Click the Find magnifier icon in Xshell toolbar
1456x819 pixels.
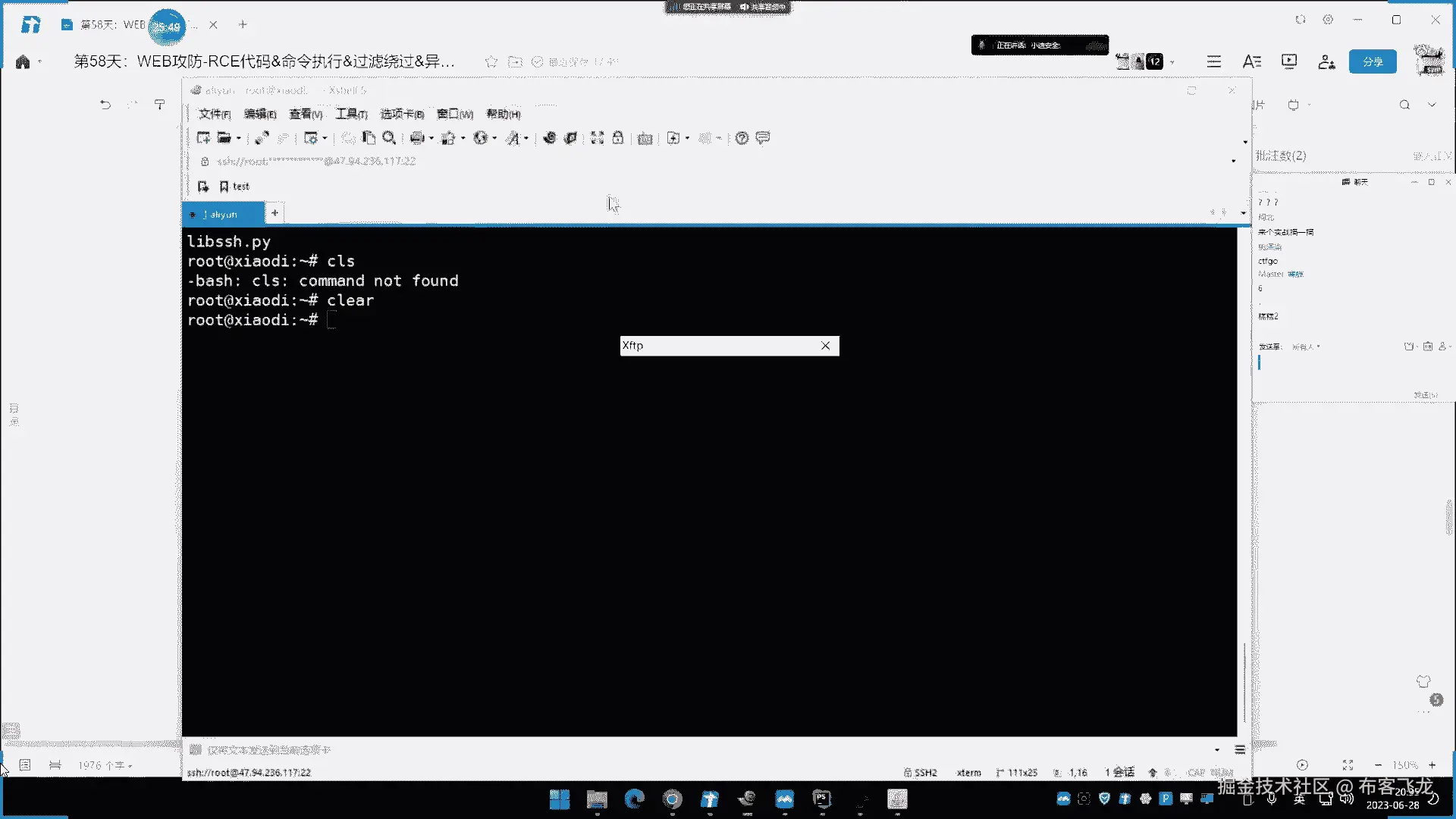[389, 138]
